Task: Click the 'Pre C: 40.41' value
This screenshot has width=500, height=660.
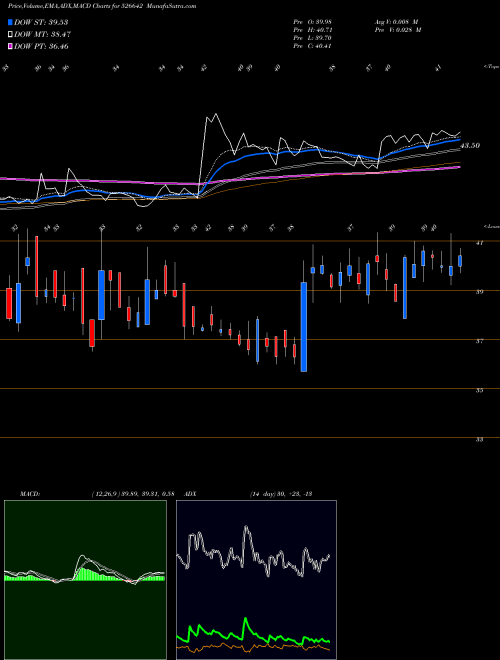Action: tap(312, 46)
